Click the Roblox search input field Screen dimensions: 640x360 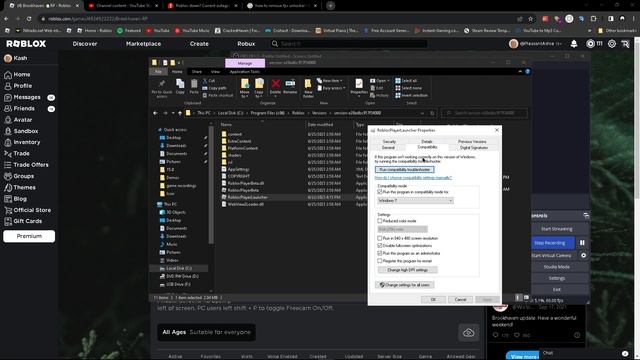pos(348,44)
